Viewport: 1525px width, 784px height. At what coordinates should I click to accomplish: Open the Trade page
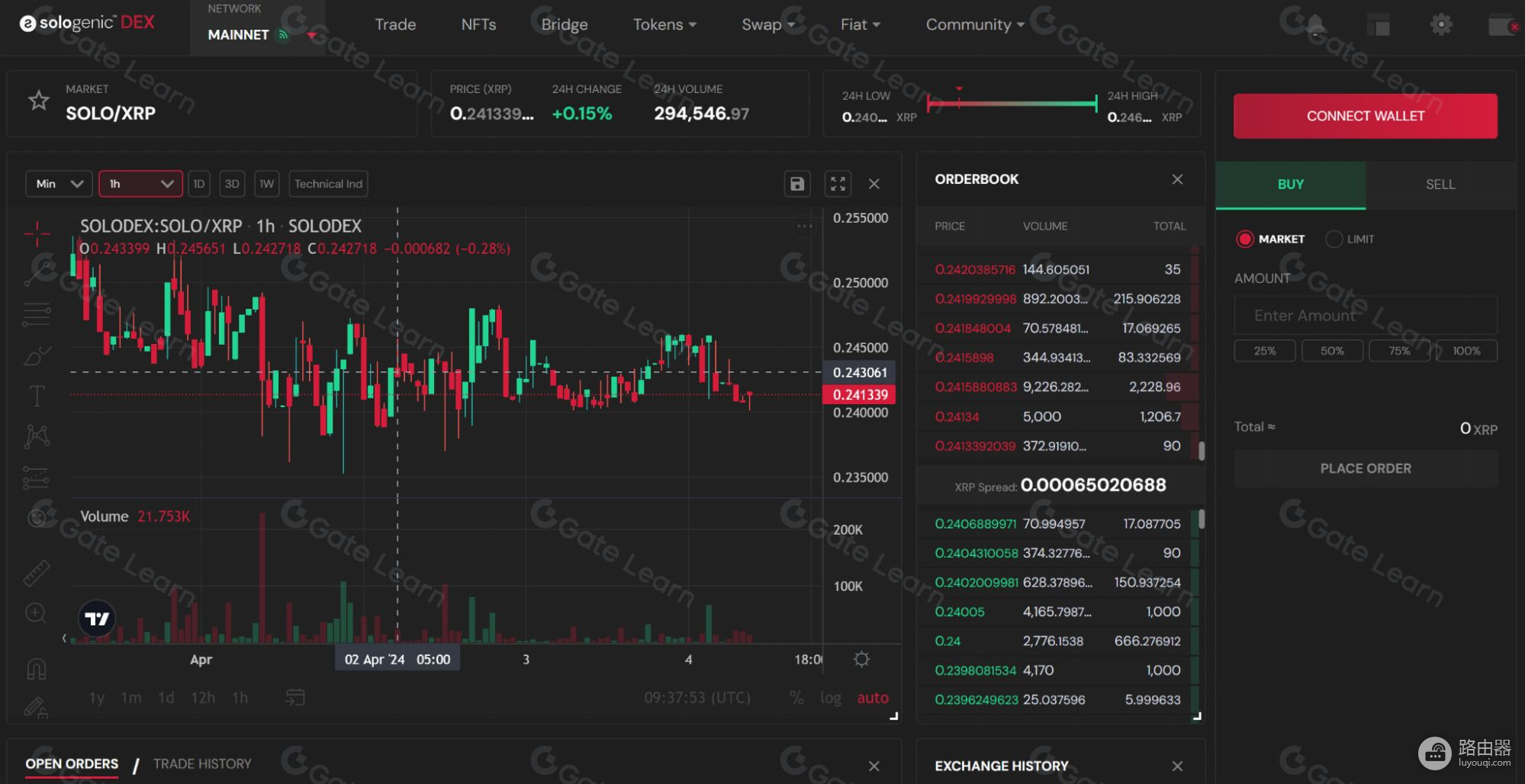pyautogui.click(x=395, y=24)
